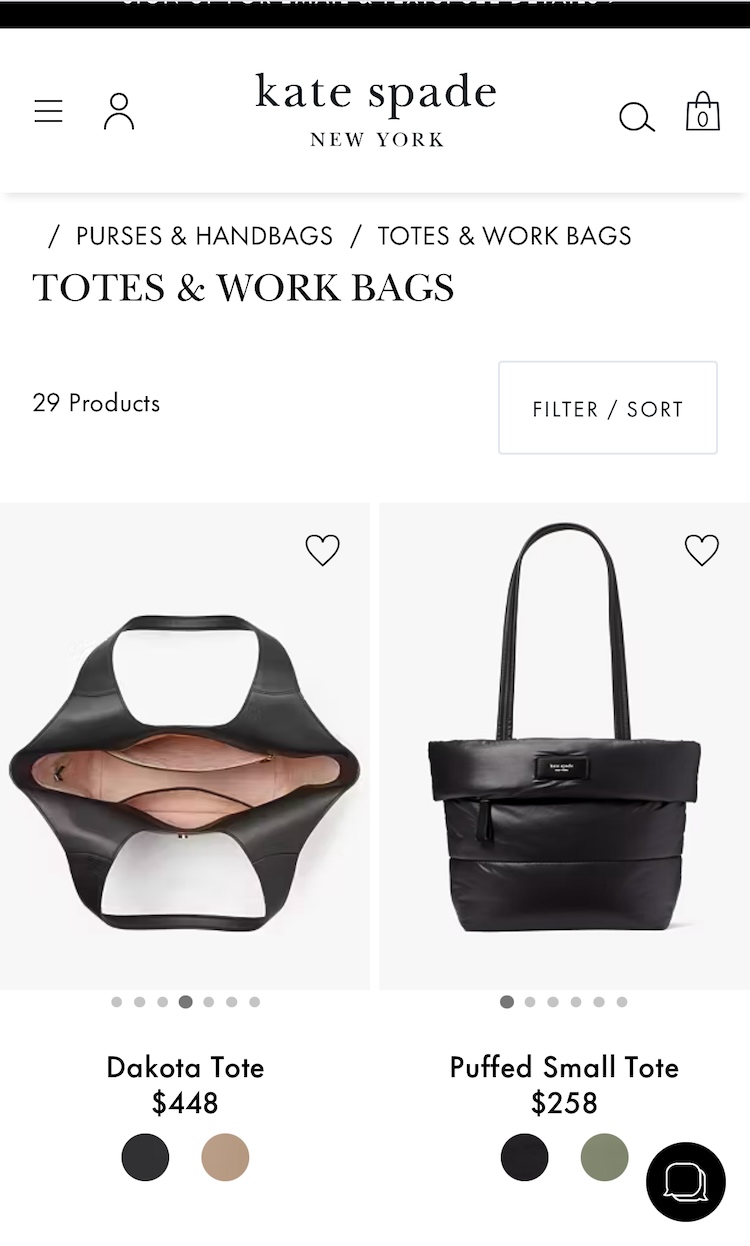View the Puffed Small Tote product image
The width and height of the screenshot is (750, 1246).
pos(565,746)
